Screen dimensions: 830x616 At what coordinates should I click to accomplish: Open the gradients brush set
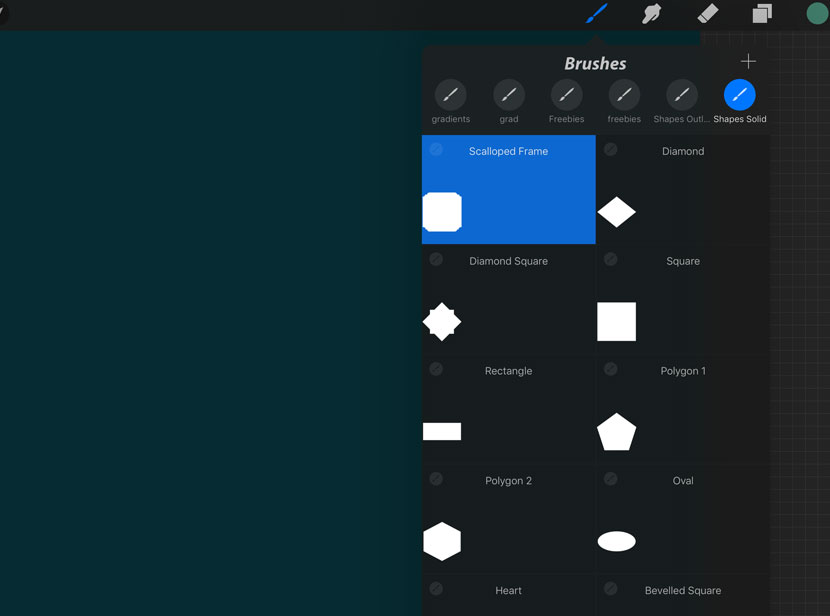pos(450,102)
